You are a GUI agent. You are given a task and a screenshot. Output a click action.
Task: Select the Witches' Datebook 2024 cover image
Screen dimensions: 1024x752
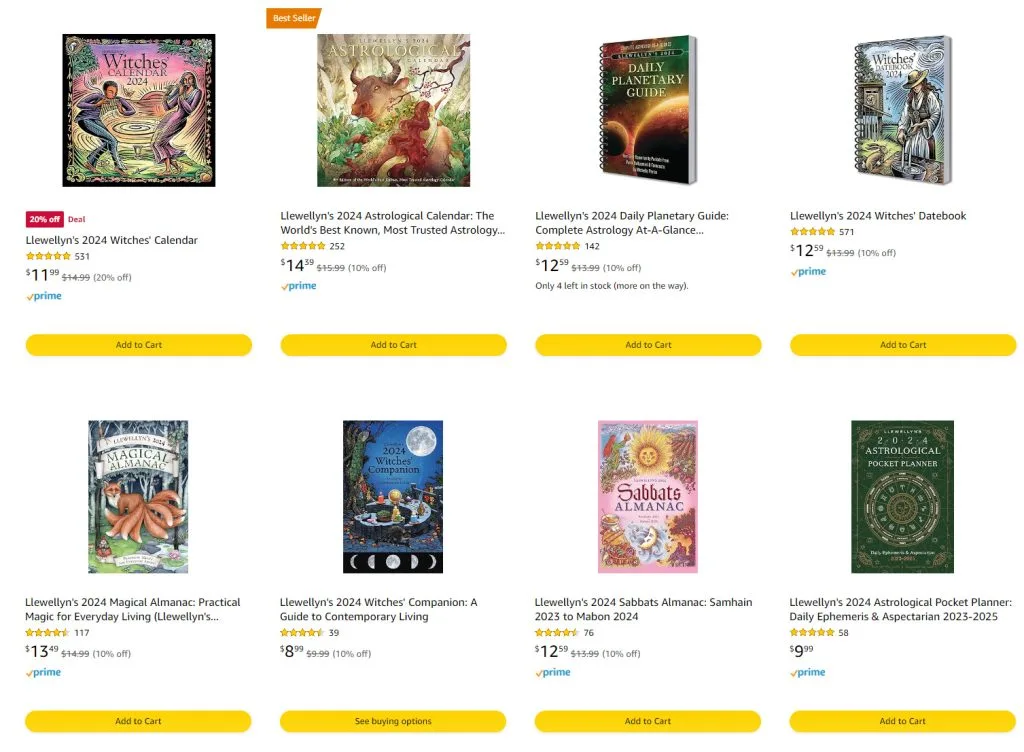903,110
